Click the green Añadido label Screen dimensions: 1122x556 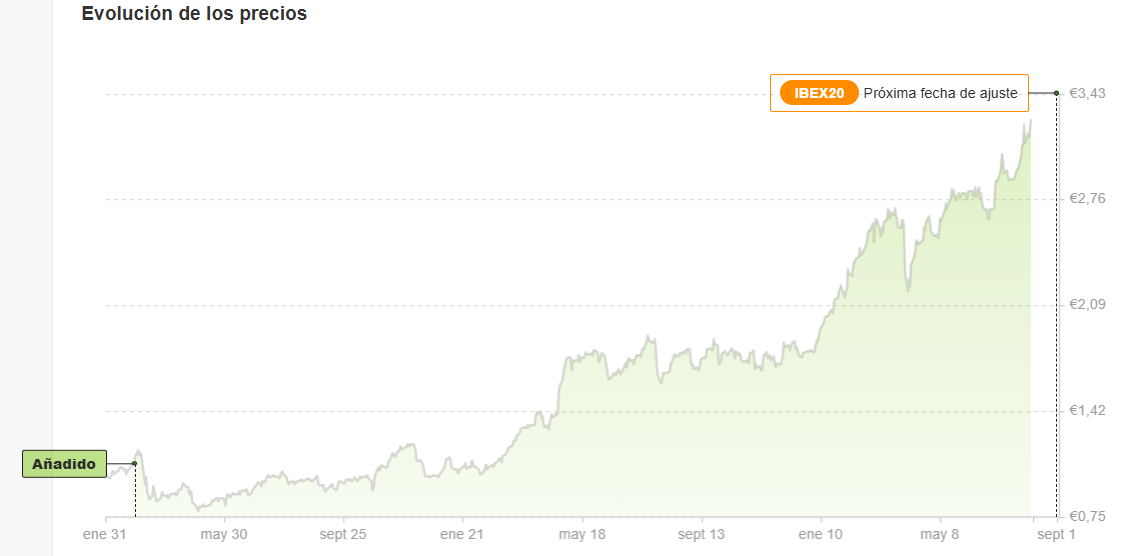click(64, 464)
